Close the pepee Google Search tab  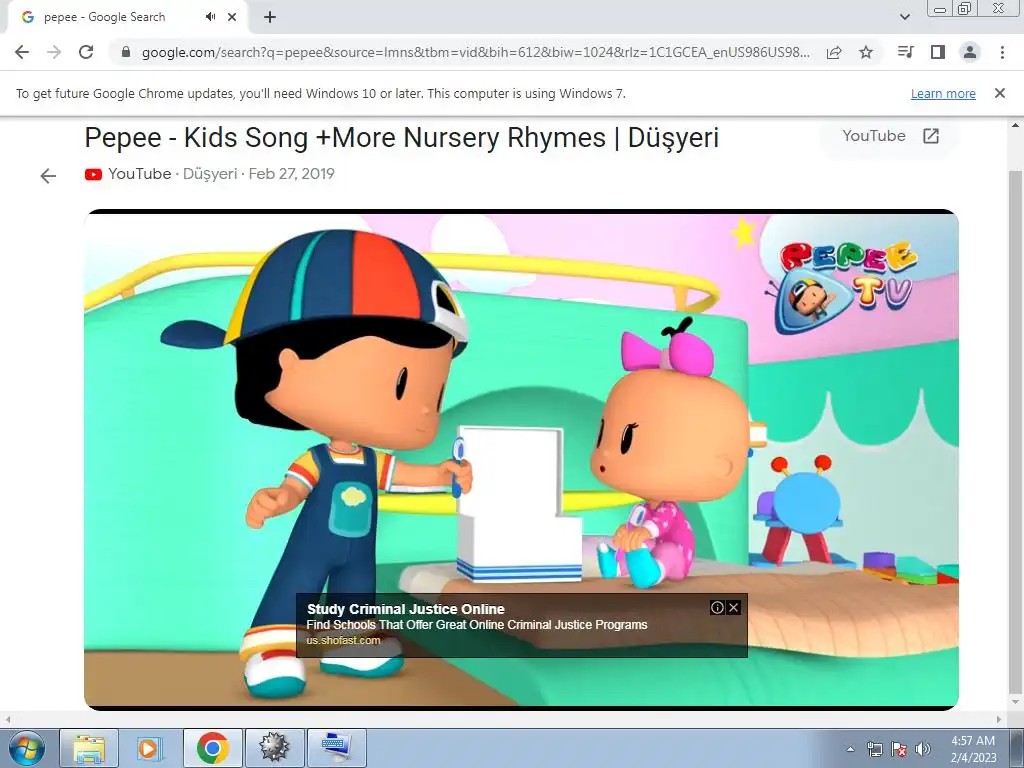click(232, 17)
